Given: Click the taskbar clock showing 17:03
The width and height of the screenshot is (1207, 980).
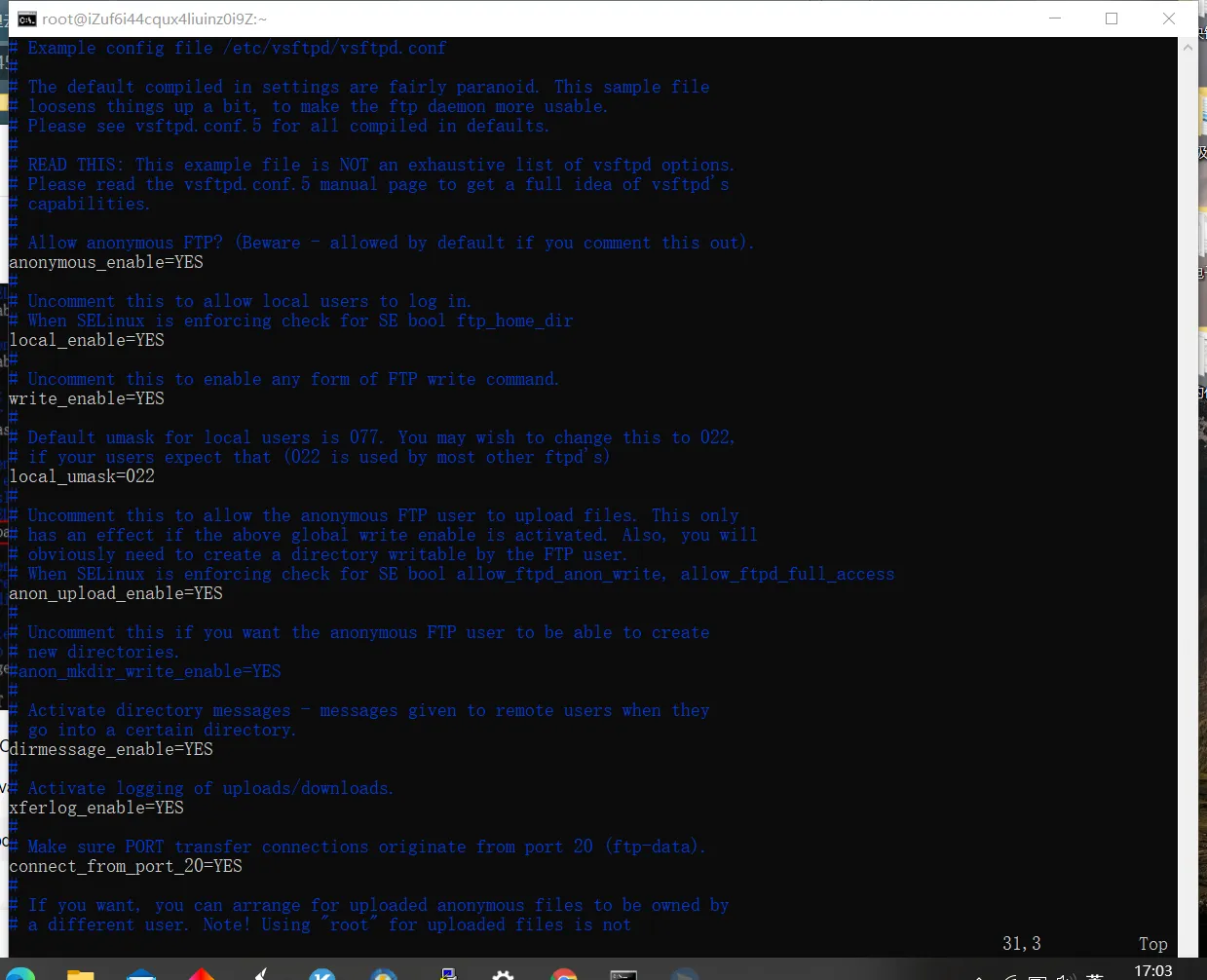Looking at the screenshot, I should pyautogui.click(x=1153, y=971).
